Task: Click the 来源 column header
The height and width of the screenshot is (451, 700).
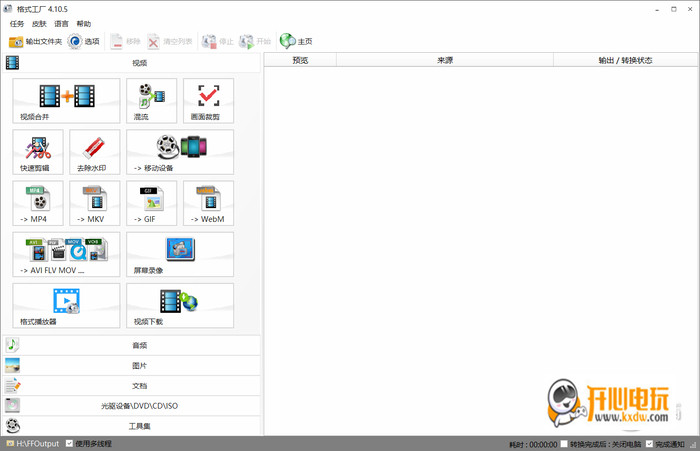Action: [x=445, y=60]
